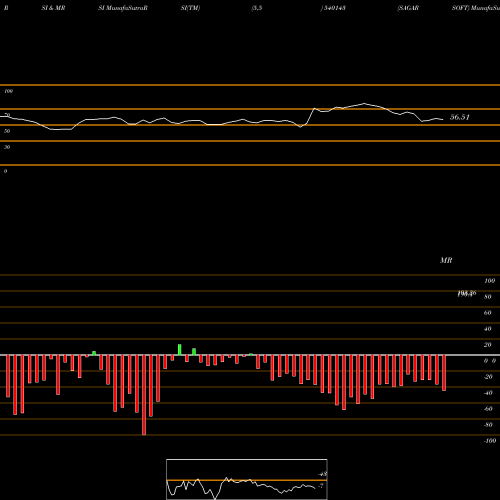Click the MR panel label
This screenshot has width=500, height=500.
(446, 260)
